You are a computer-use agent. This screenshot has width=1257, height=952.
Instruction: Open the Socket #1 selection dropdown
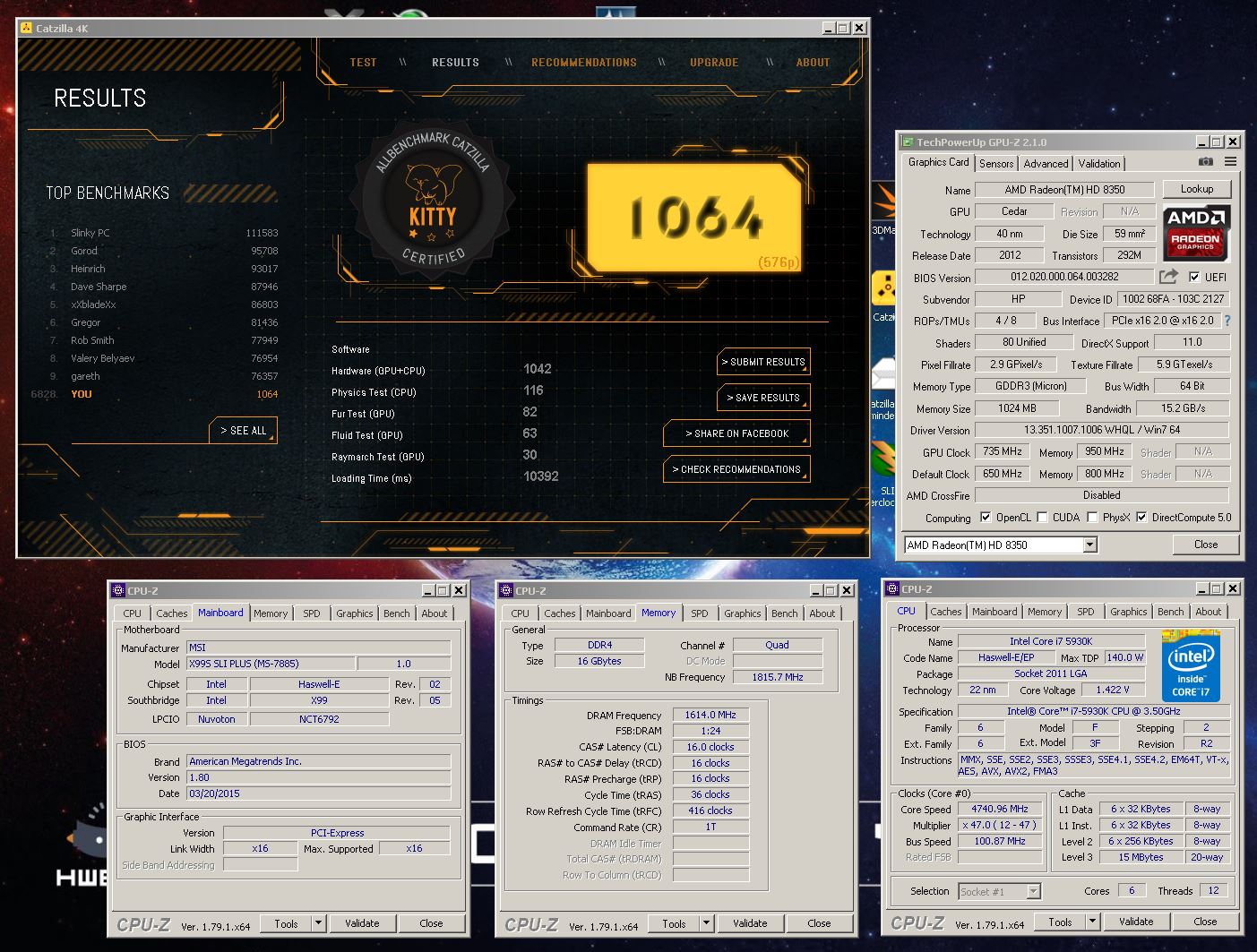click(1033, 891)
